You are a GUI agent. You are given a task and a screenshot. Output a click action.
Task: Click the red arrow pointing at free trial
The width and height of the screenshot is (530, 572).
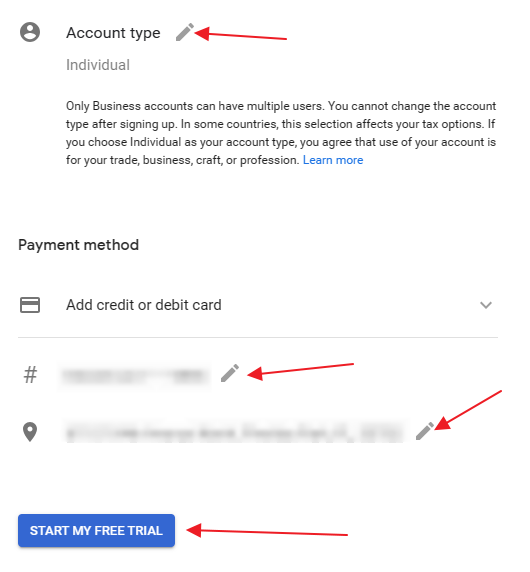(x=267, y=531)
